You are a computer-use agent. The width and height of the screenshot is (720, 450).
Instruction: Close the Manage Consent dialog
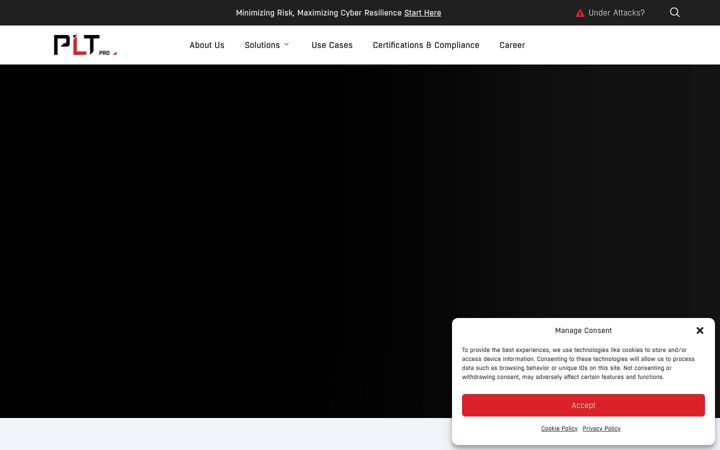(700, 330)
